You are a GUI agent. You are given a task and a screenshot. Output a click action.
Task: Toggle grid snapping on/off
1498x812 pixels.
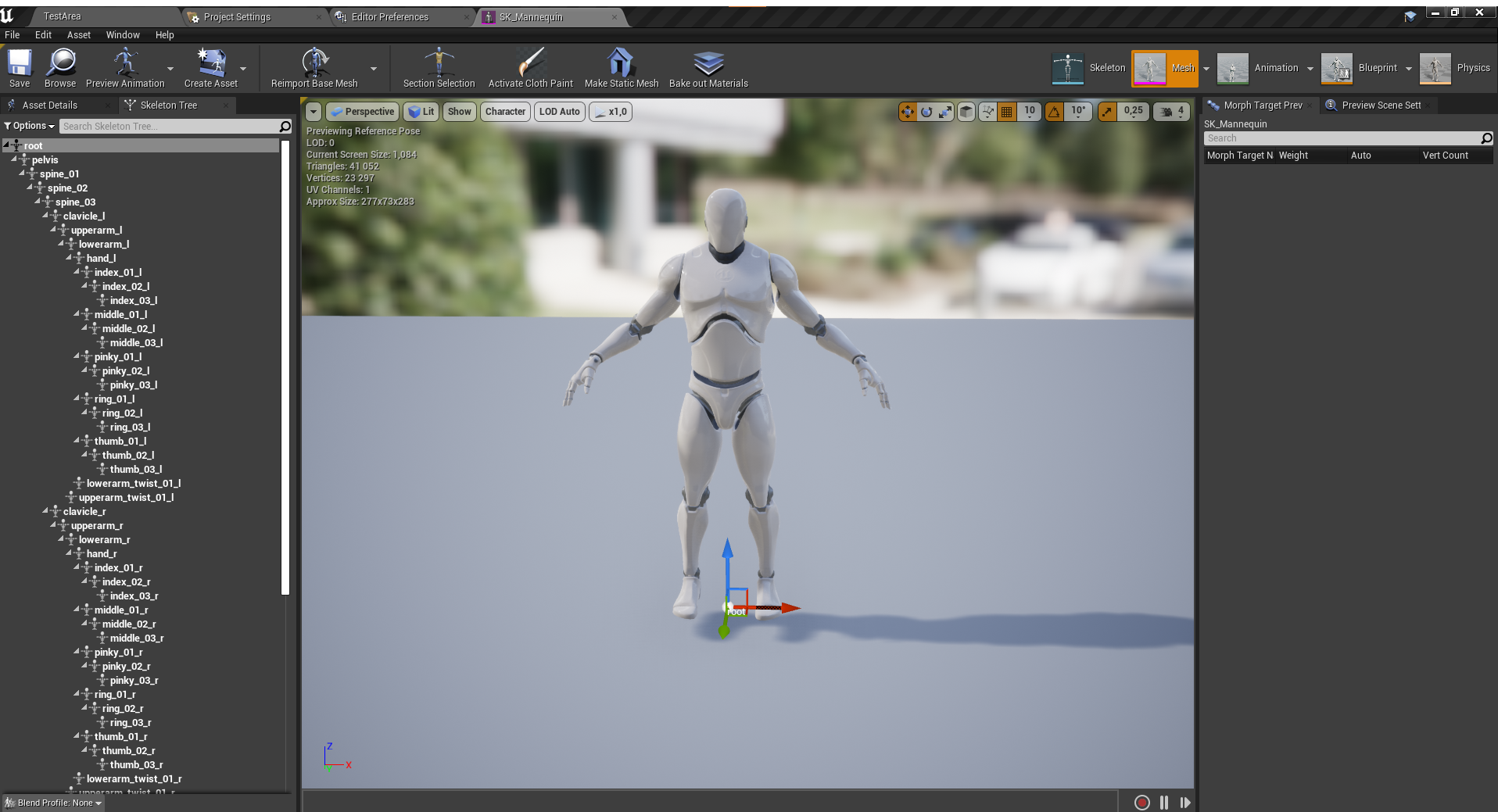click(x=1007, y=112)
